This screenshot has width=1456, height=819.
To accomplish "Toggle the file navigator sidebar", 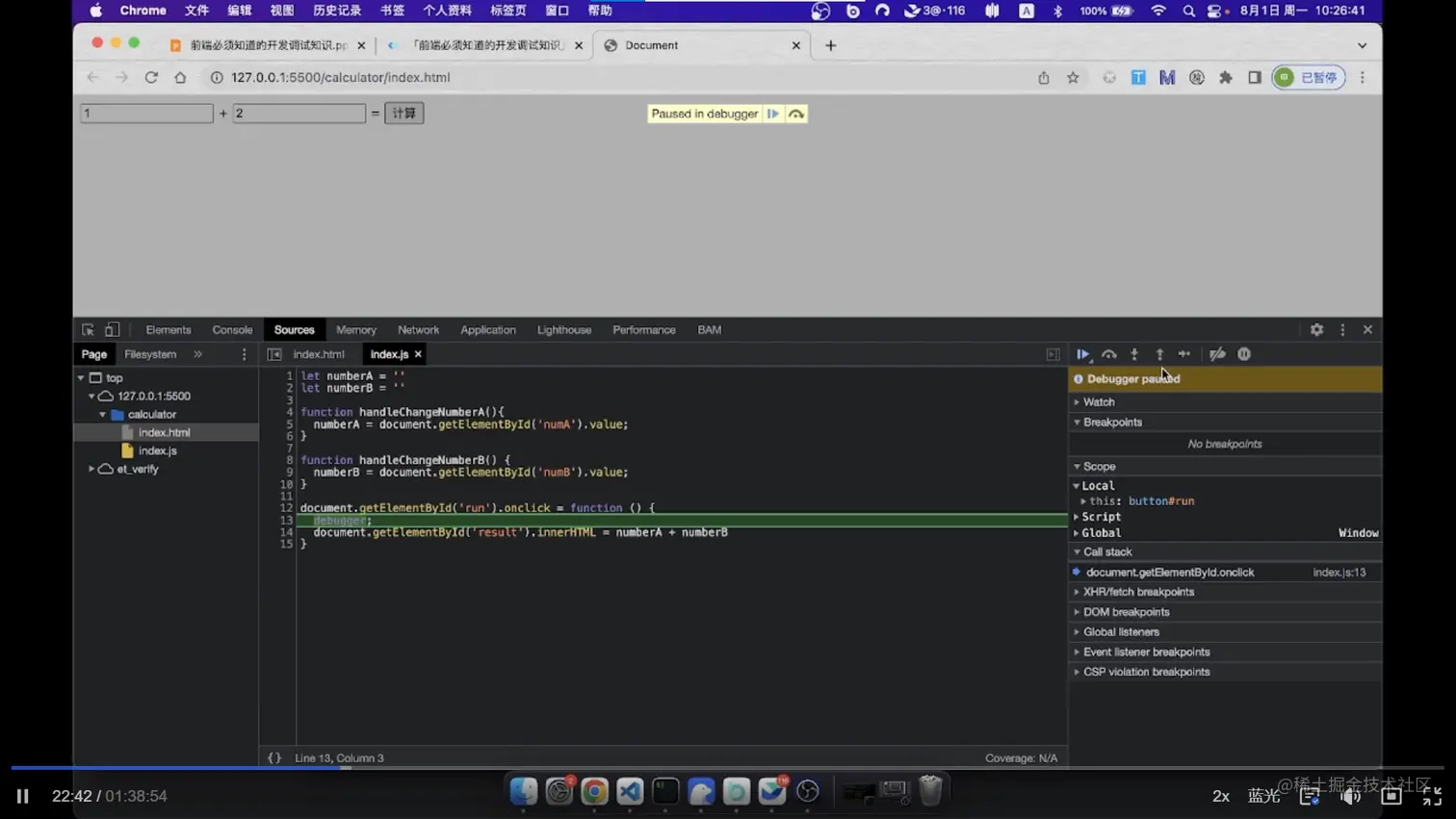I will tap(274, 354).
